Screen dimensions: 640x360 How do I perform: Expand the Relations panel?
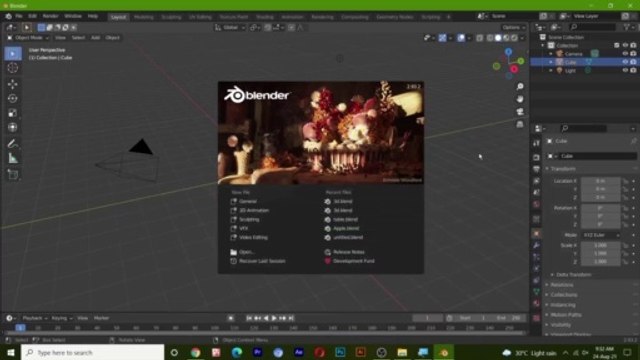pos(562,285)
